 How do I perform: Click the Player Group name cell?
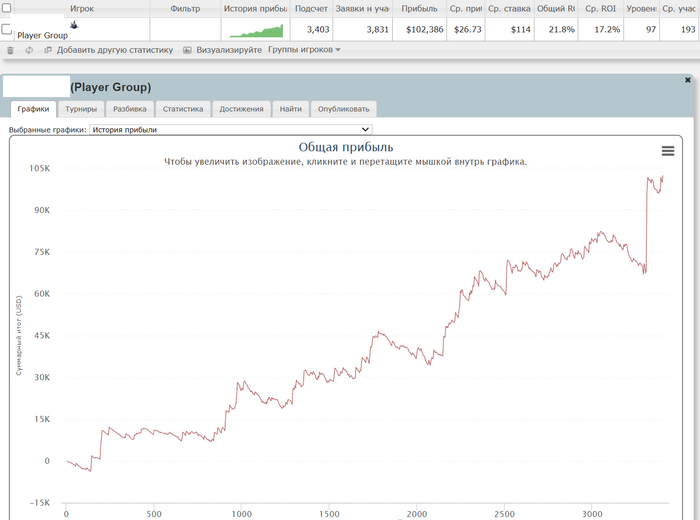[42, 35]
